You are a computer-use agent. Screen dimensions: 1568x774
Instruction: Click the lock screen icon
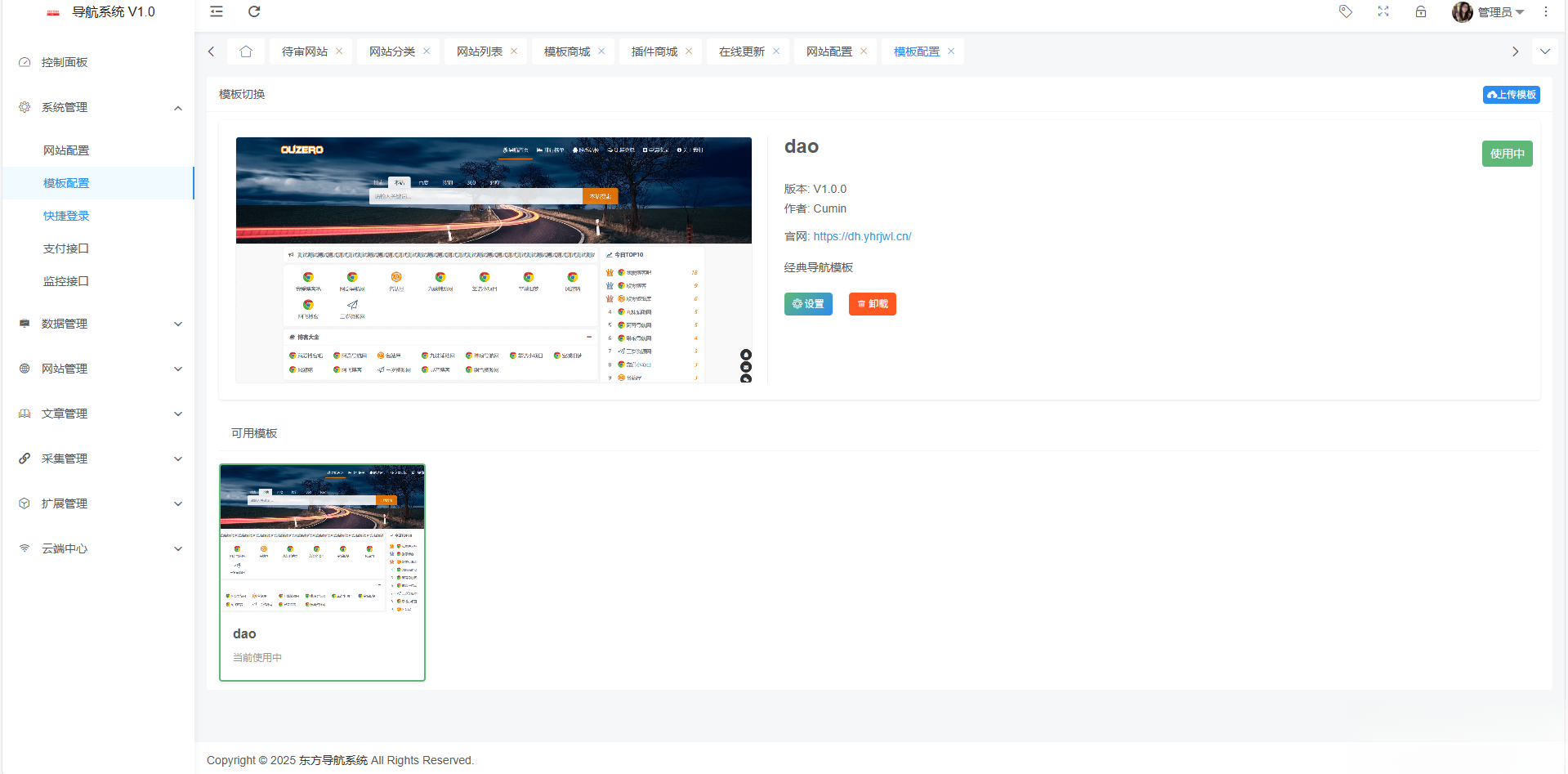1420,11
